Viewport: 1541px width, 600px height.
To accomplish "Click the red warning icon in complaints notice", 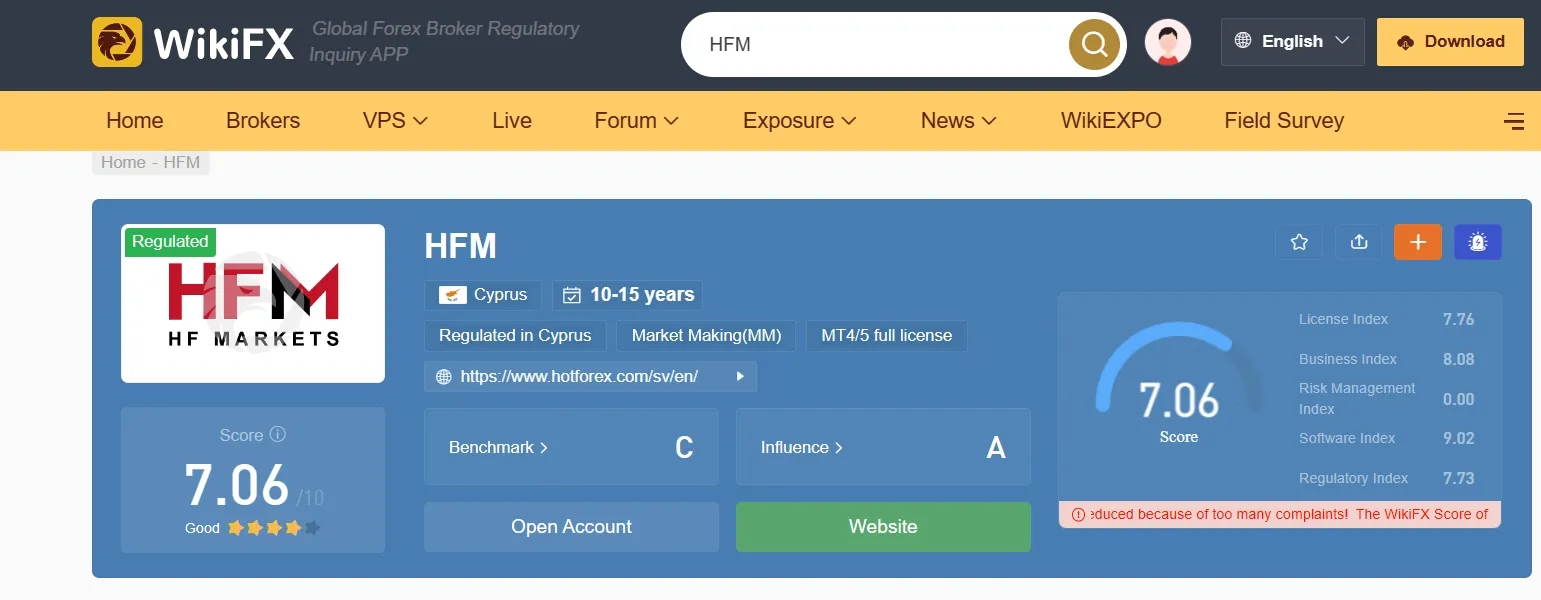I will 1078,514.
